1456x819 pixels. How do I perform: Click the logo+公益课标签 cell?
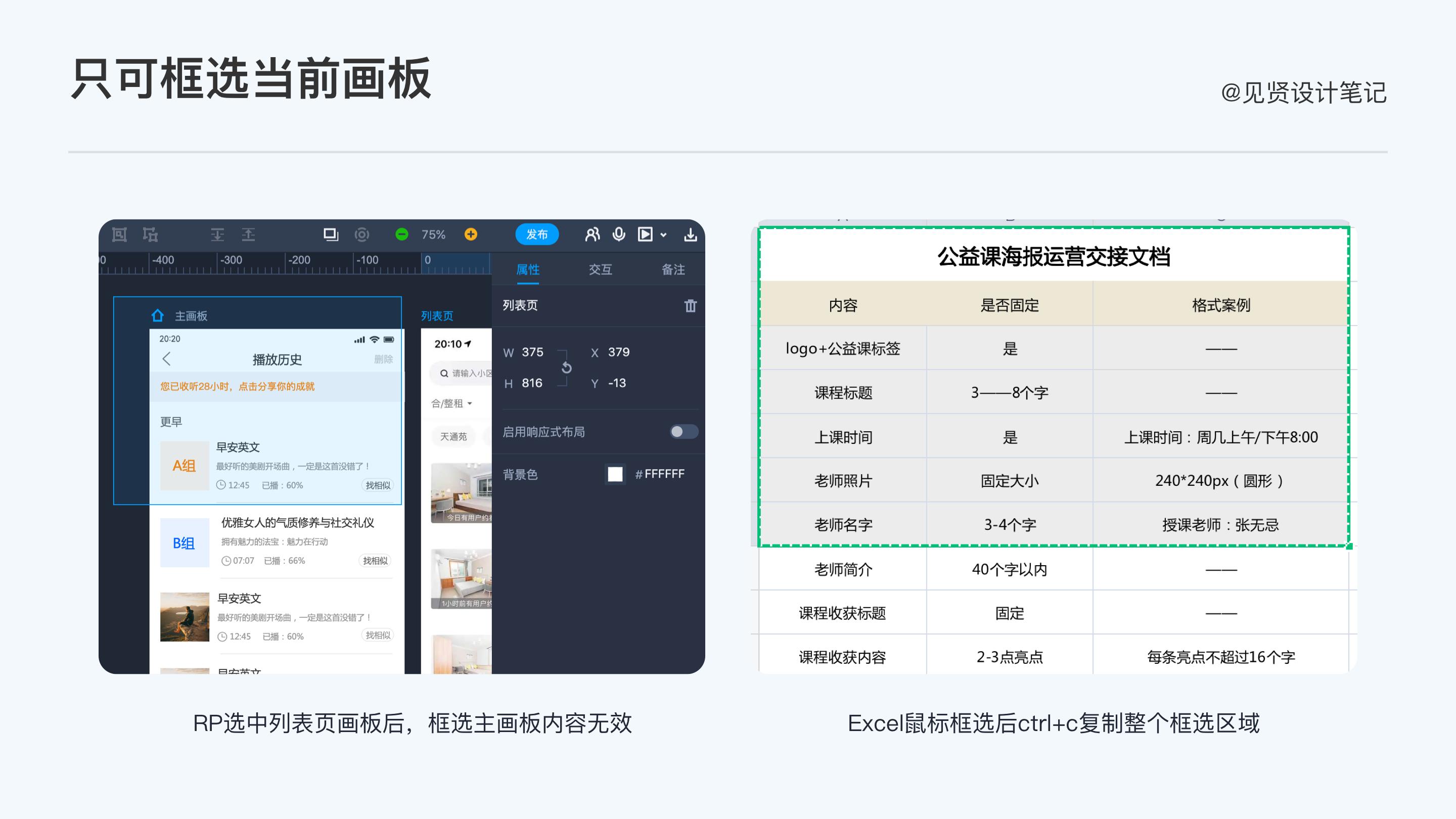pos(843,349)
